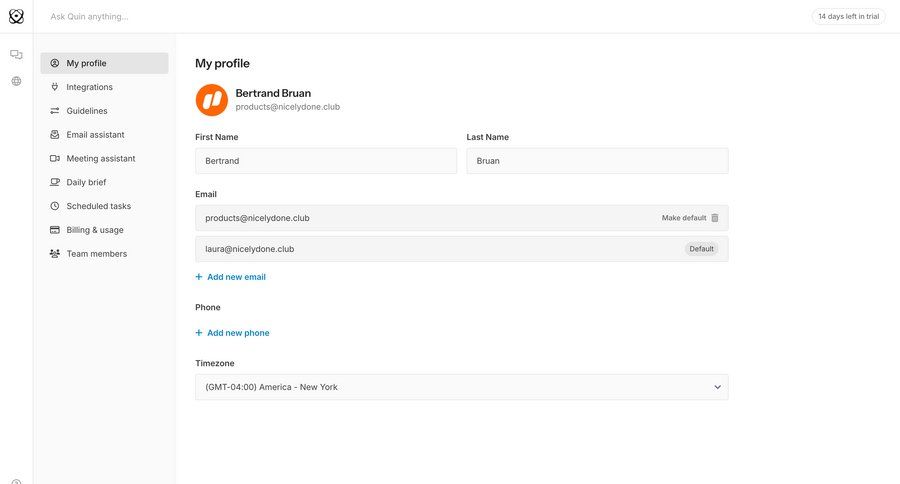Go to Guidelines section

click(87, 111)
